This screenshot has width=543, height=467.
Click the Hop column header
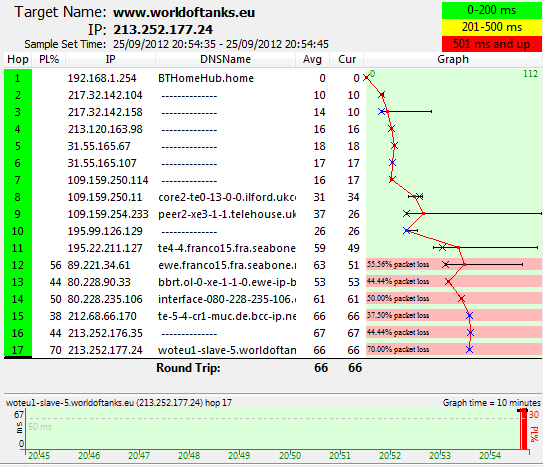[18, 60]
